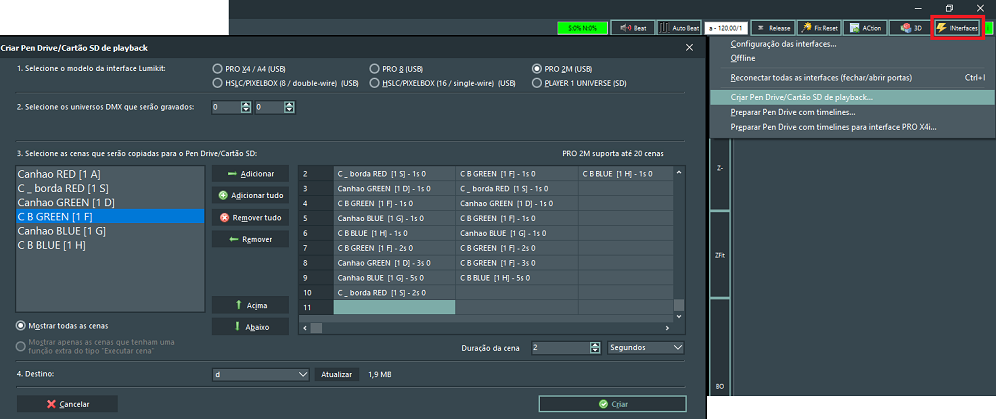Image resolution: width=996 pixels, height=419 pixels.
Task: Select Configuração das interfaces menu item
Action: [783, 44]
